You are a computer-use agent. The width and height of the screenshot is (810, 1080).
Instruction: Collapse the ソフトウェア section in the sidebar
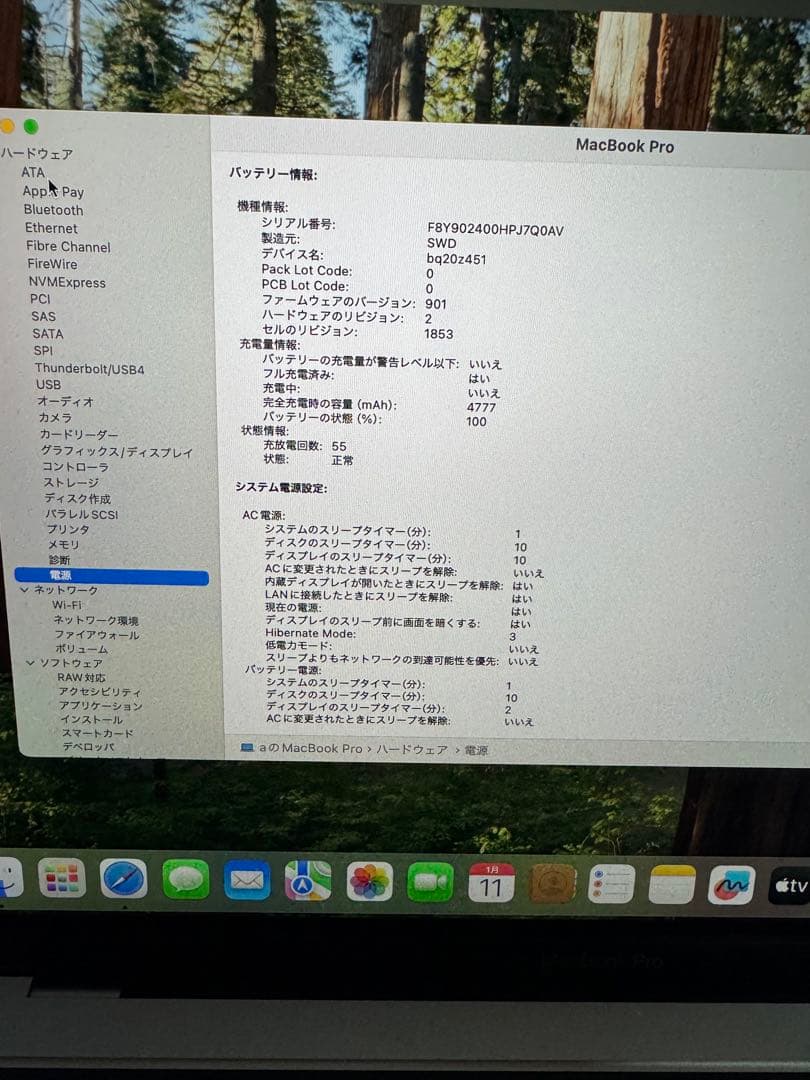pos(30,662)
